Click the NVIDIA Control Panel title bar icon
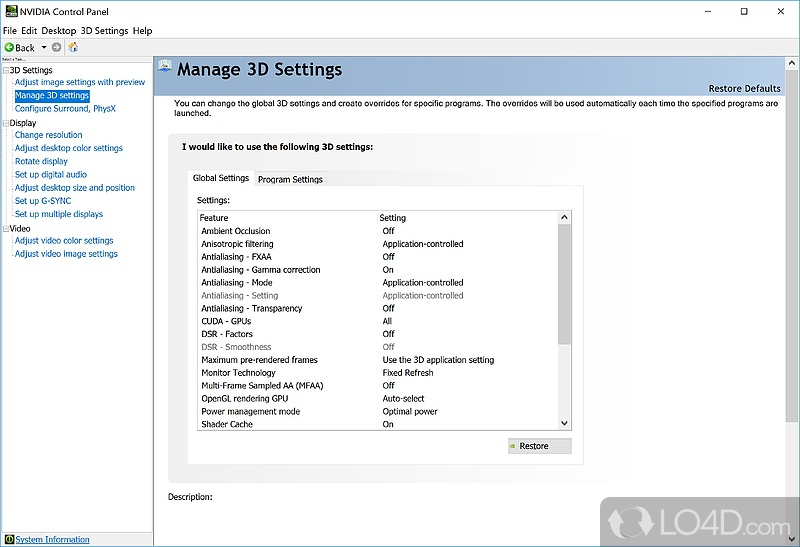Viewport: 800px width, 547px height. pos(10,12)
